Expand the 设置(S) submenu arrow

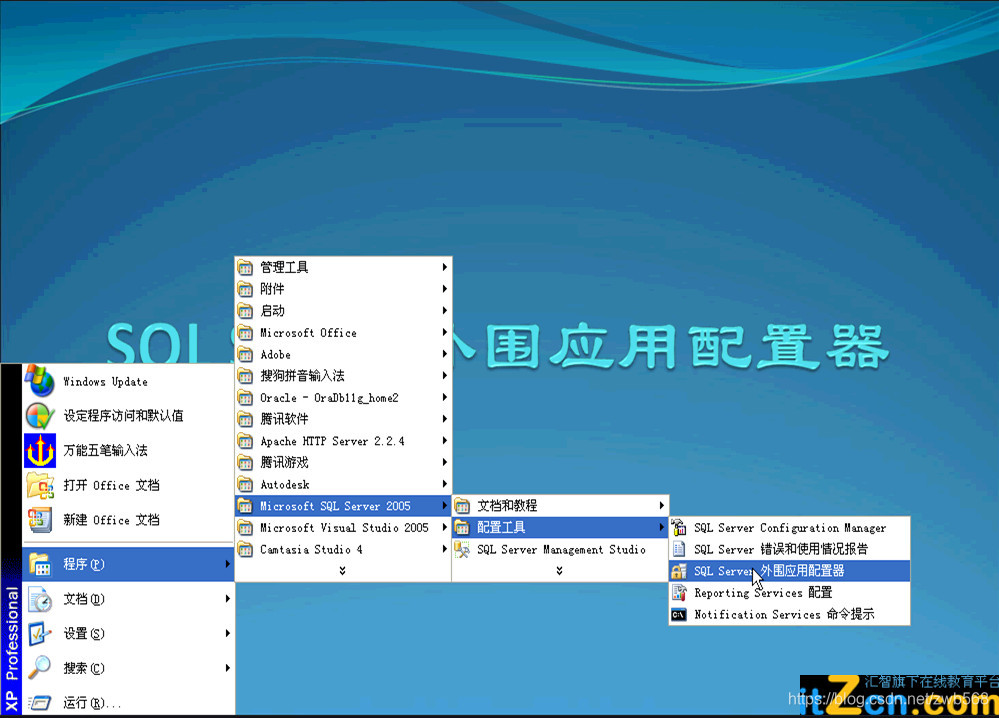227,633
